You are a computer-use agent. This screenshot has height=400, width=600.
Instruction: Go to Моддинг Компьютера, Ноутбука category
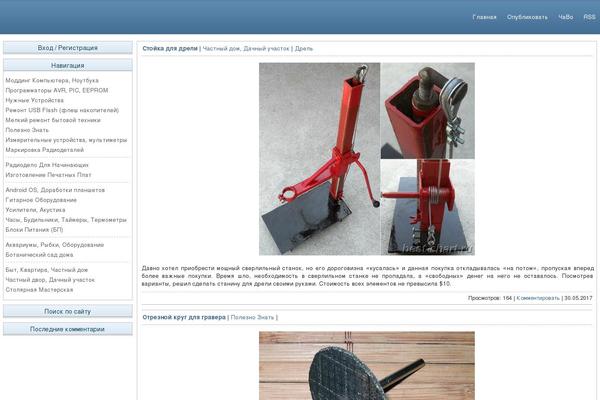[52, 80]
